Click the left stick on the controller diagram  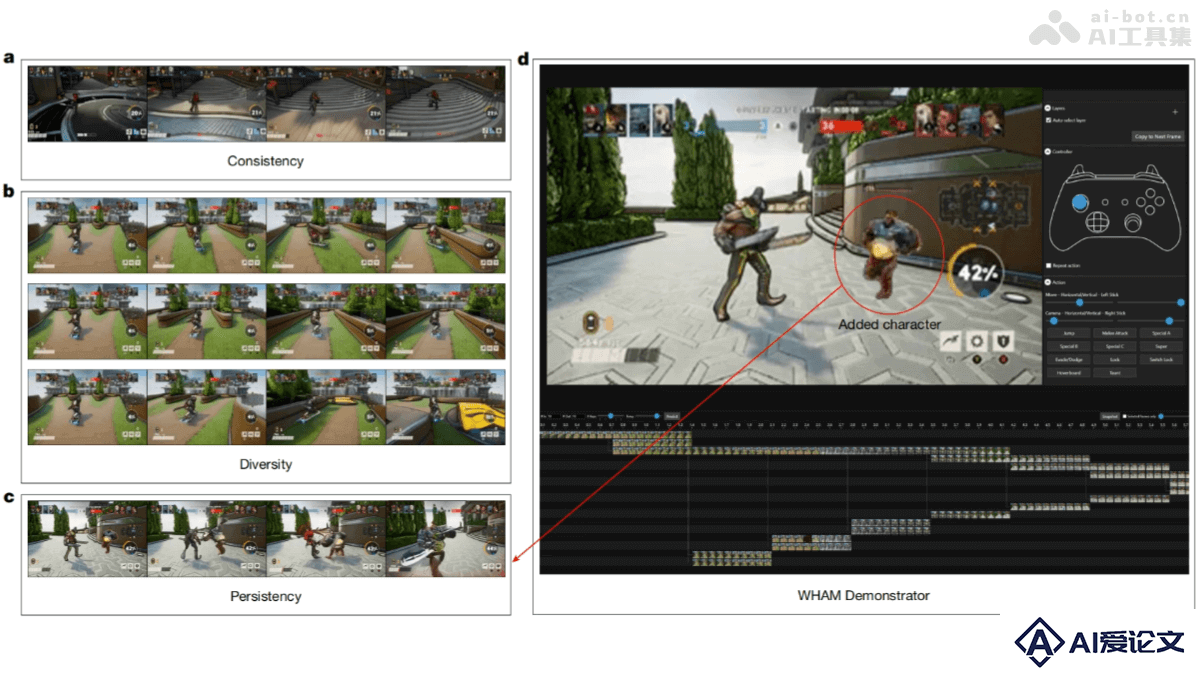(x=1080, y=201)
